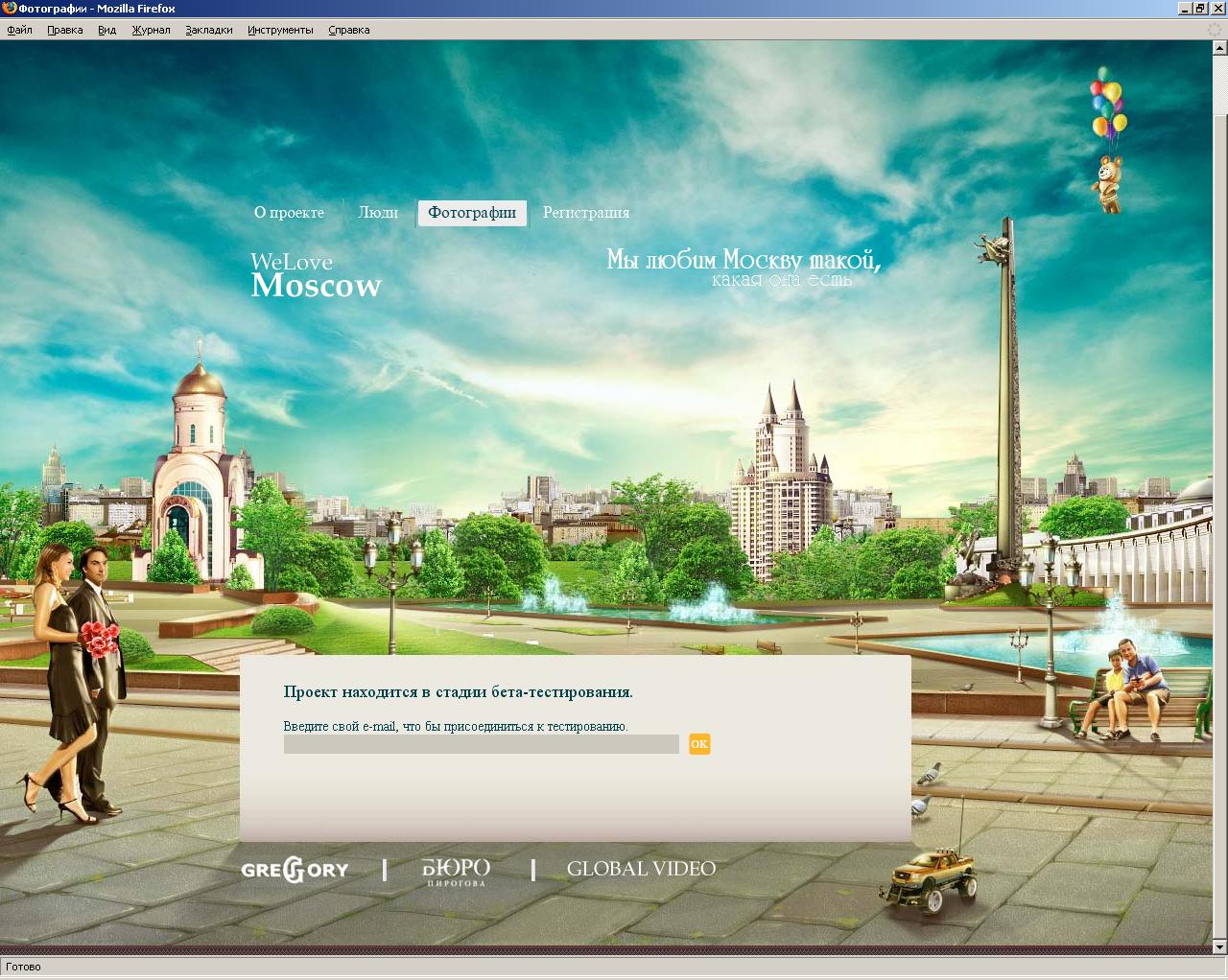Open the Правка menu
This screenshot has height=980, width=1228.
click(64, 30)
